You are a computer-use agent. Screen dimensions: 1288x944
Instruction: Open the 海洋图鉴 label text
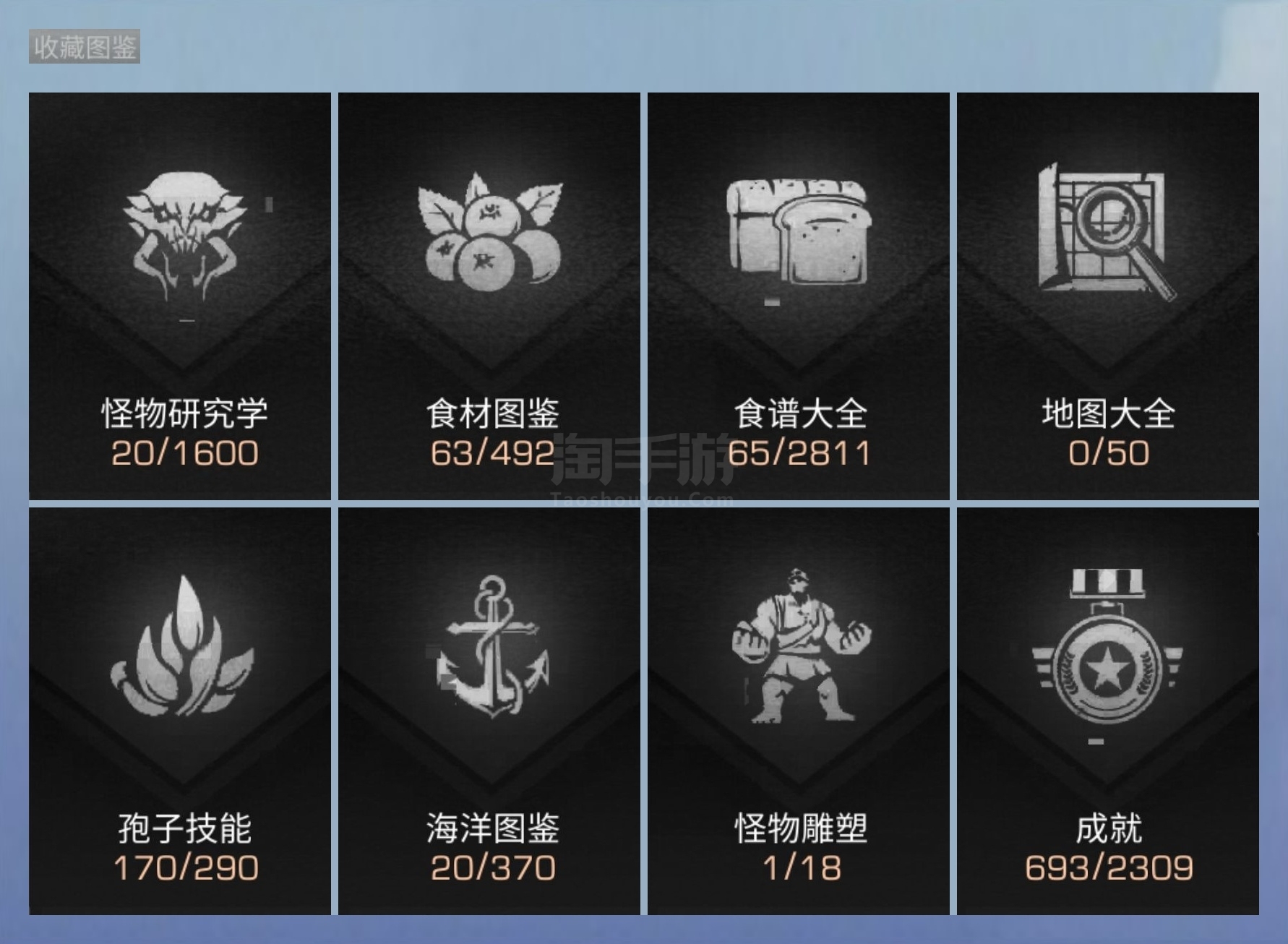(492, 828)
